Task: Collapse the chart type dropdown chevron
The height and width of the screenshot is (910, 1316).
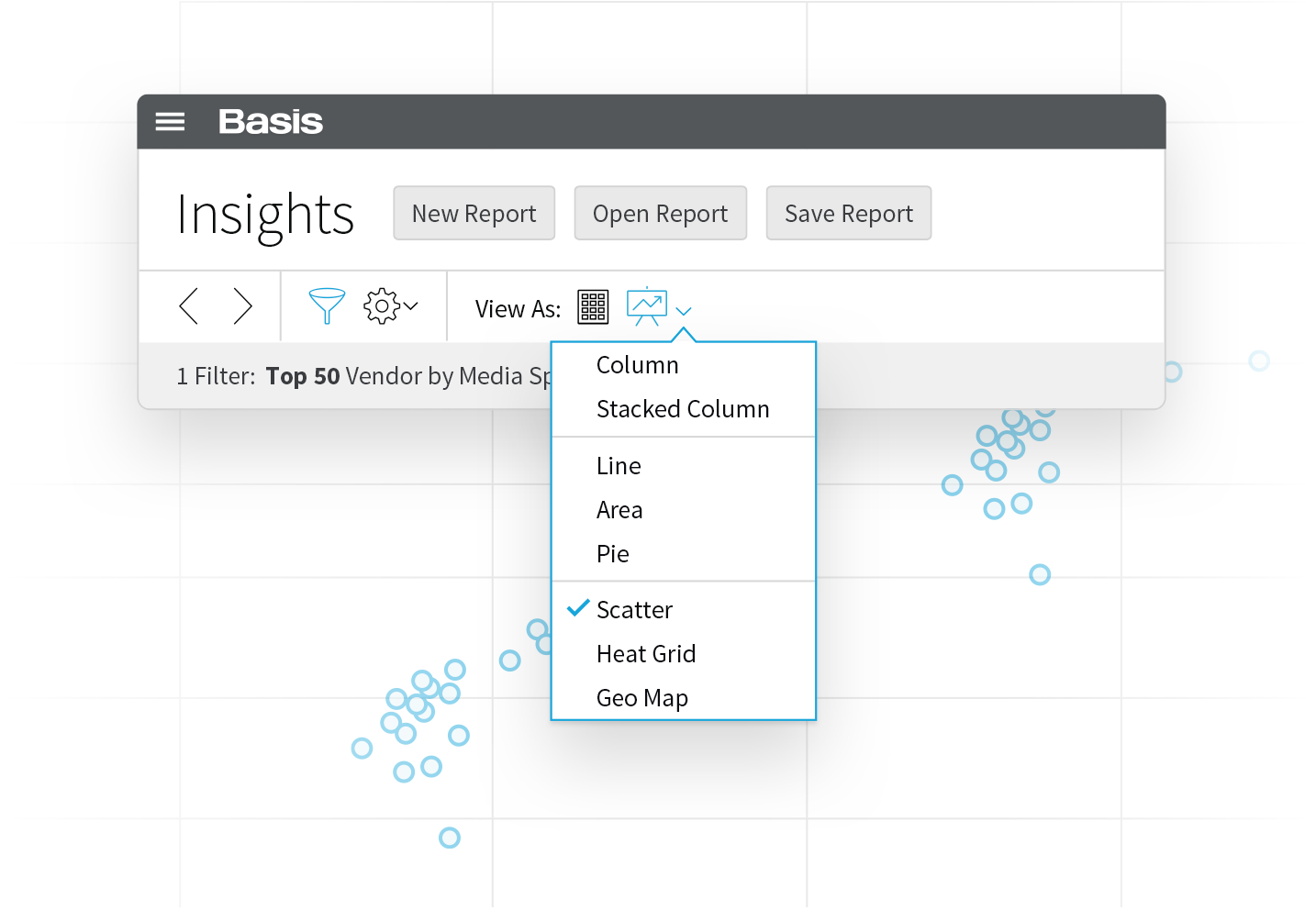Action: (x=684, y=311)
